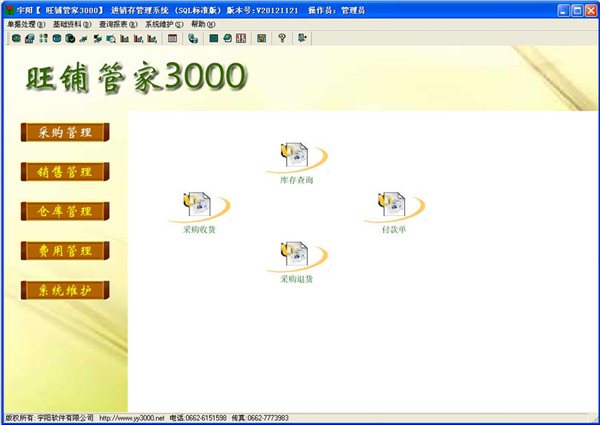Click the 采购管理 sidebar button
600x425 pixels.
[65, 132]
